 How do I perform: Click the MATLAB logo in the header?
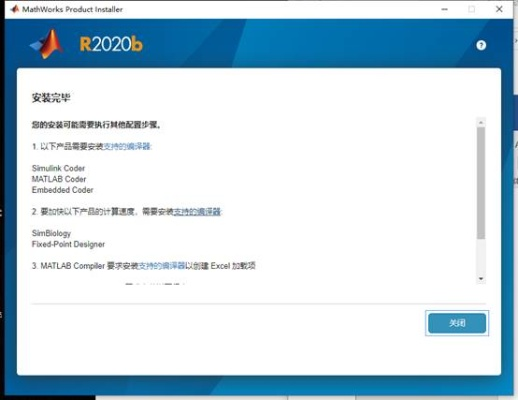pyautogui.click(x=46, y=44)
